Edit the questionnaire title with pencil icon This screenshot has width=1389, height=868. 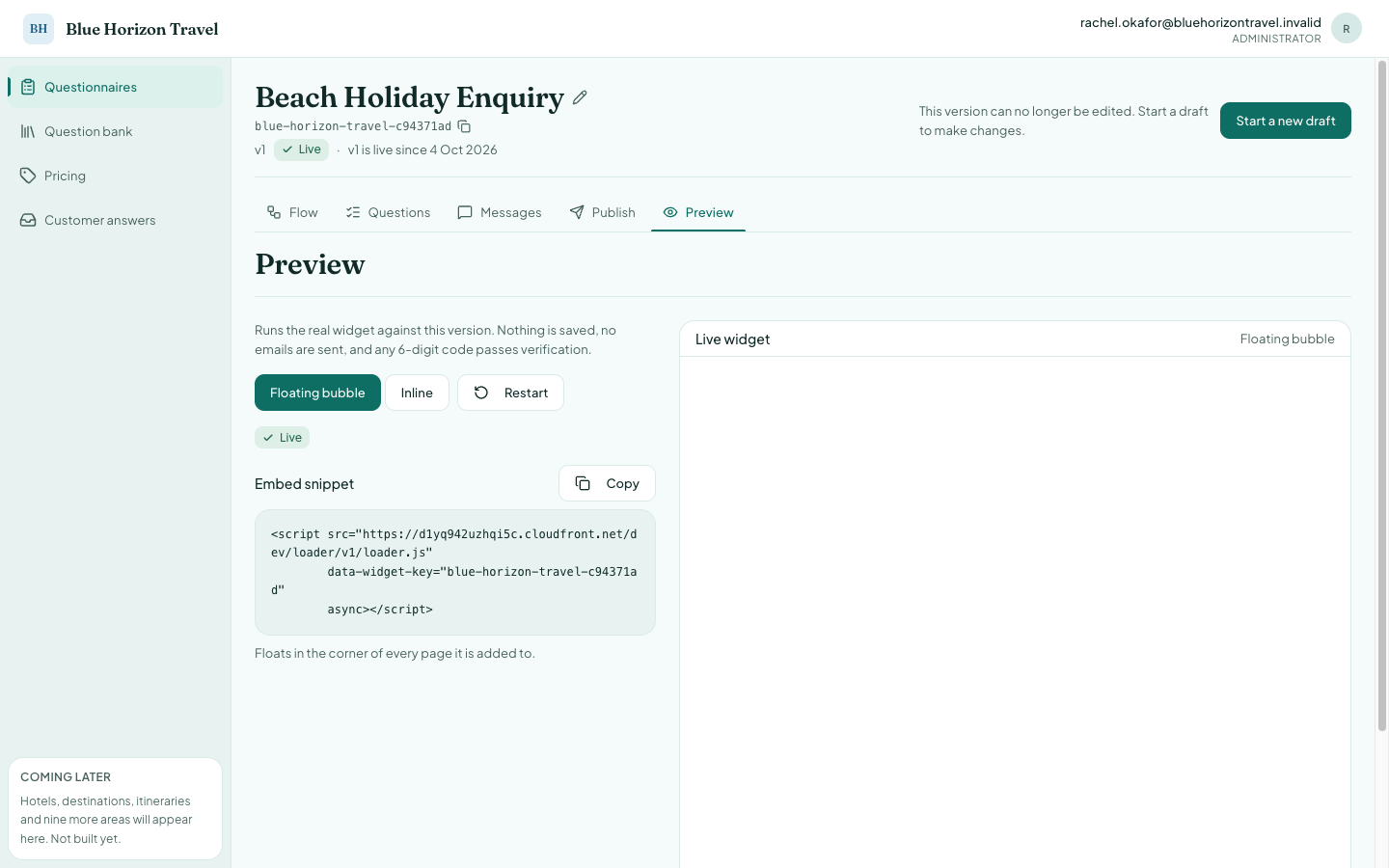[580, 97]
